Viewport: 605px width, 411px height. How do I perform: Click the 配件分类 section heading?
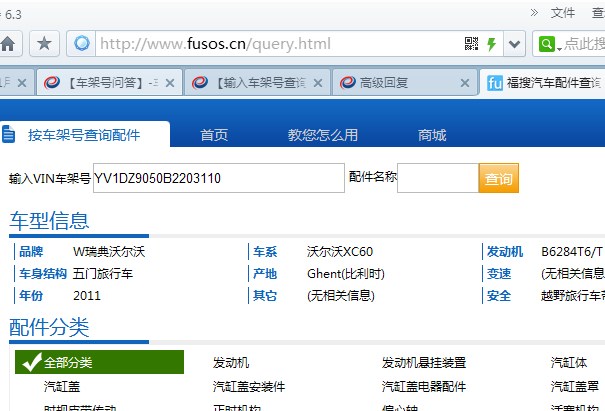(49, 327)
